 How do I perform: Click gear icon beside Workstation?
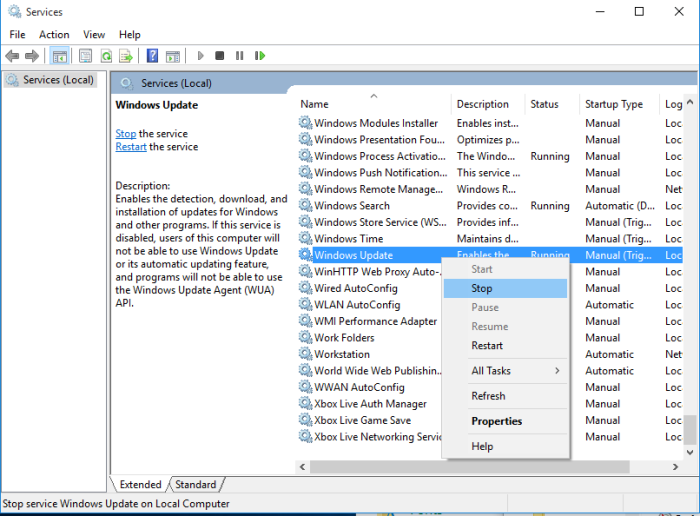305,354
